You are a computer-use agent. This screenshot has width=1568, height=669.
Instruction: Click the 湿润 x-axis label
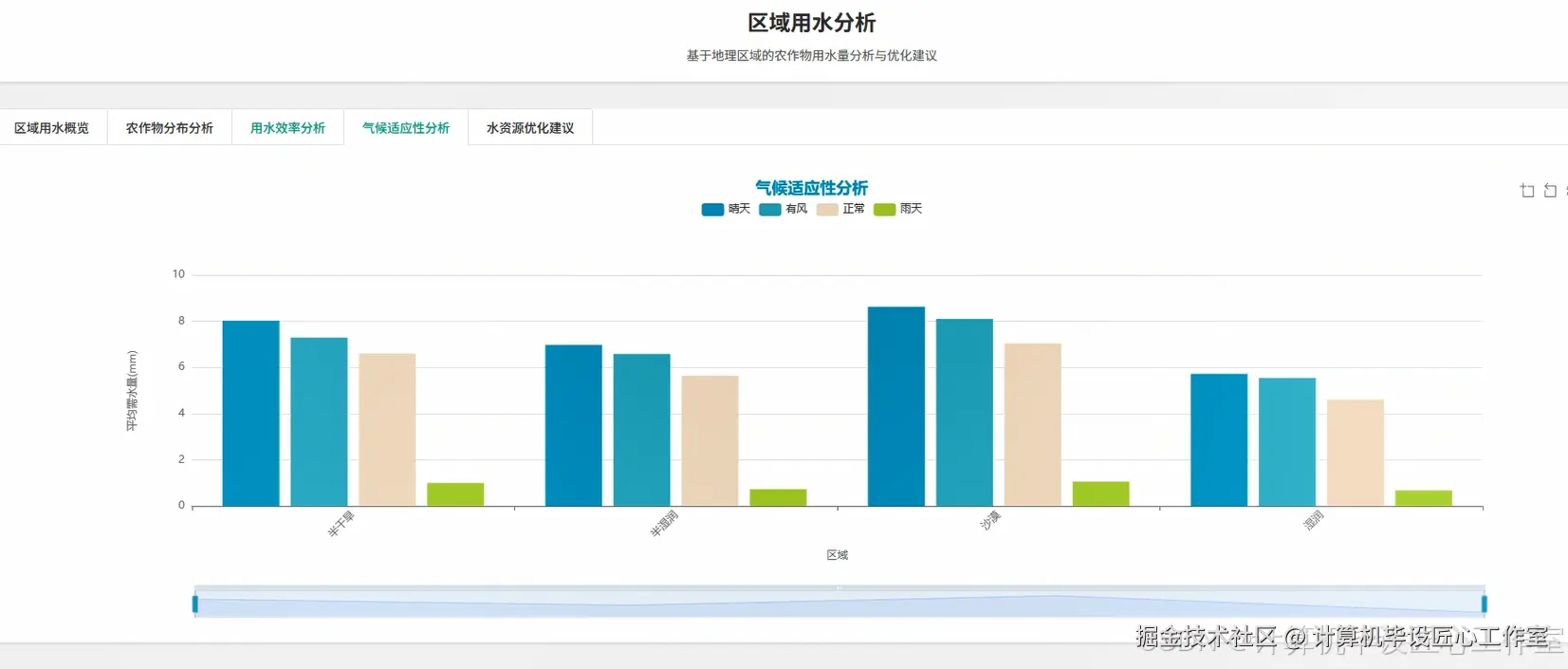pyautogui.click(x=1313, y=520)
